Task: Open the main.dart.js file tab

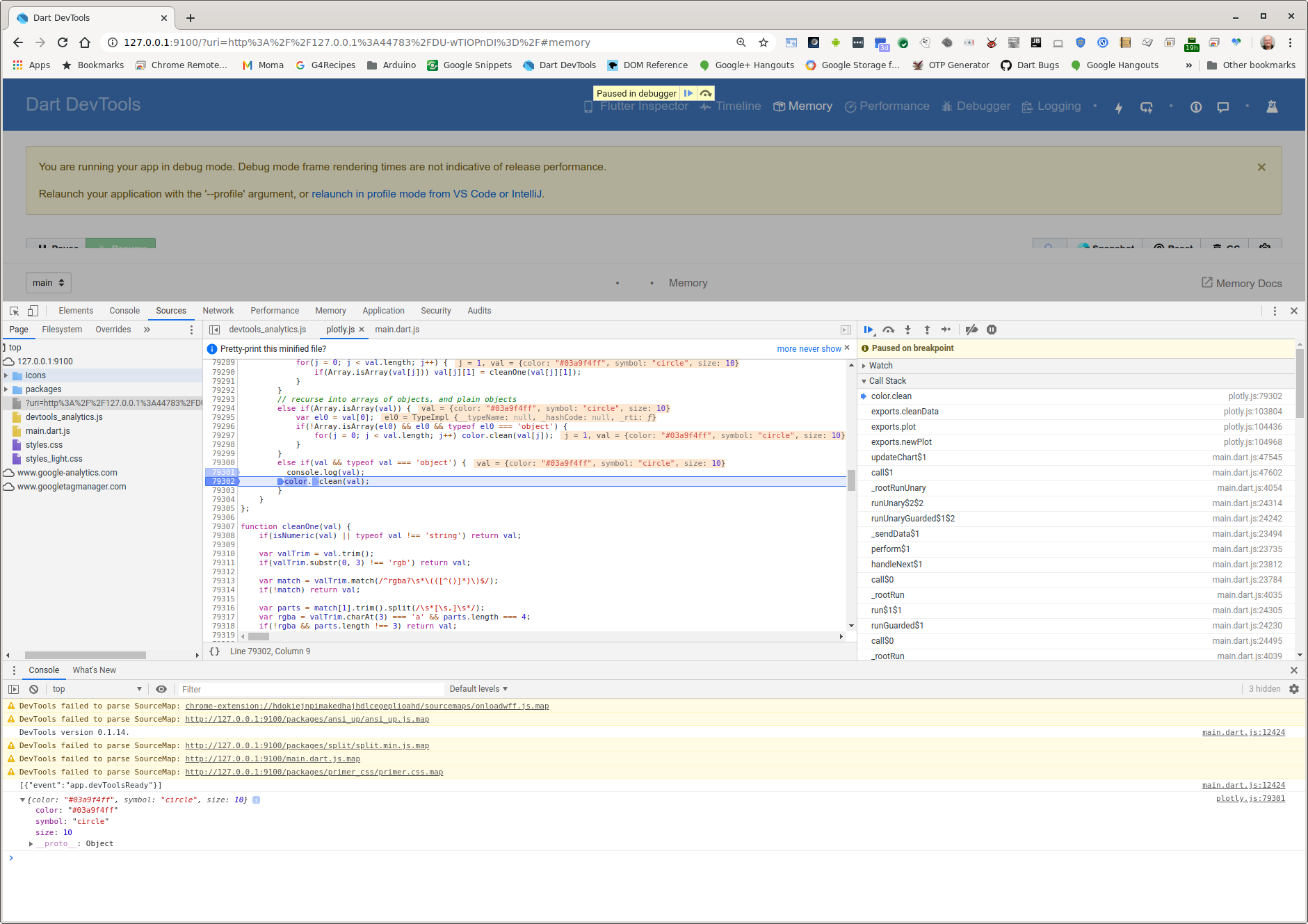Action: [397, 330]
